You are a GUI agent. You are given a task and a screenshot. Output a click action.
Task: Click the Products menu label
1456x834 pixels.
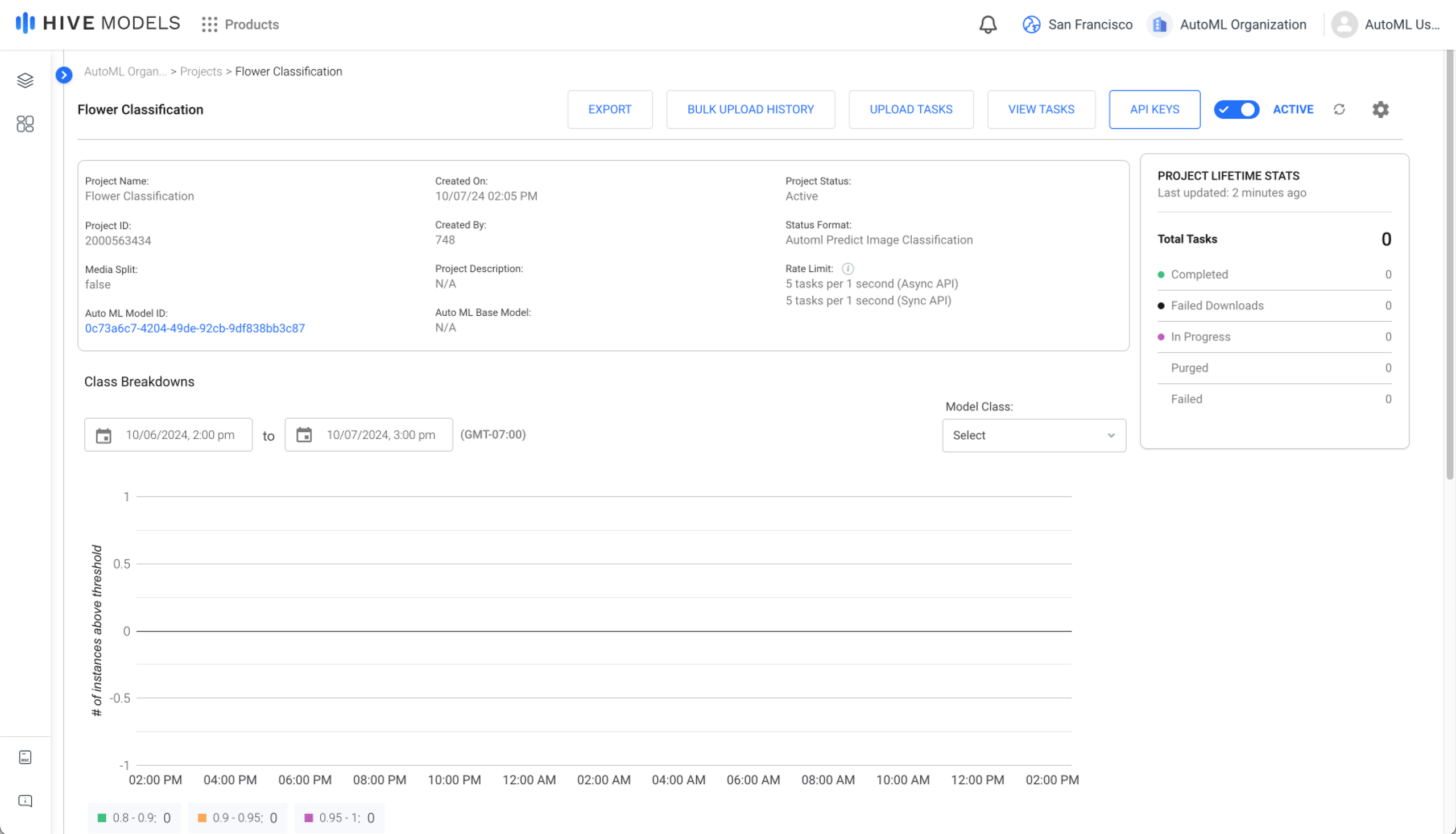click(x=251, y=24)
